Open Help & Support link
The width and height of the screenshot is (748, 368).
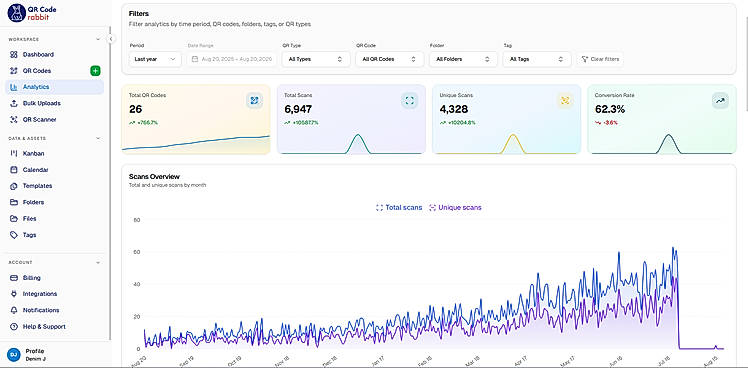coord(54,326)
